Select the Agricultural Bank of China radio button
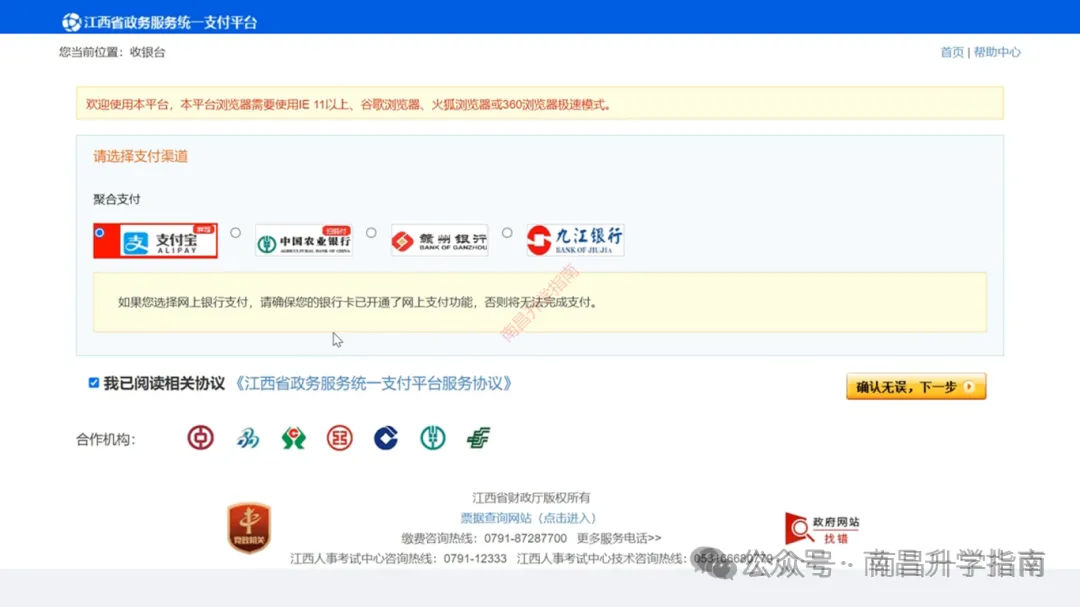The height and width of the screenshot is (607, 1080). pos(236,233)
